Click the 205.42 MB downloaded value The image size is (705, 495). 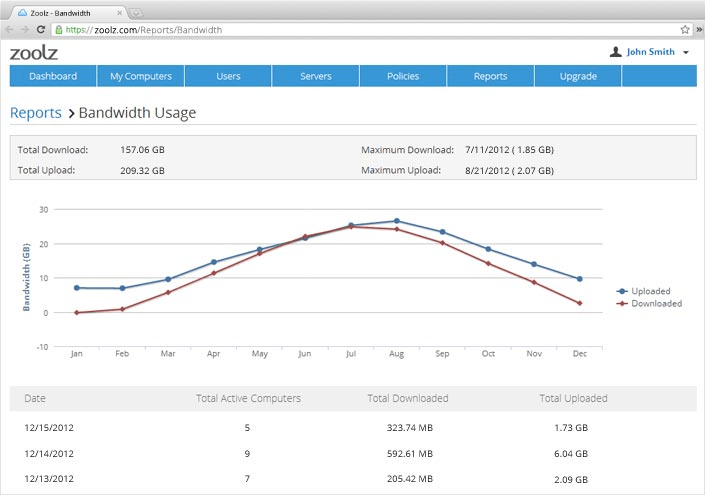coord(410,479)
